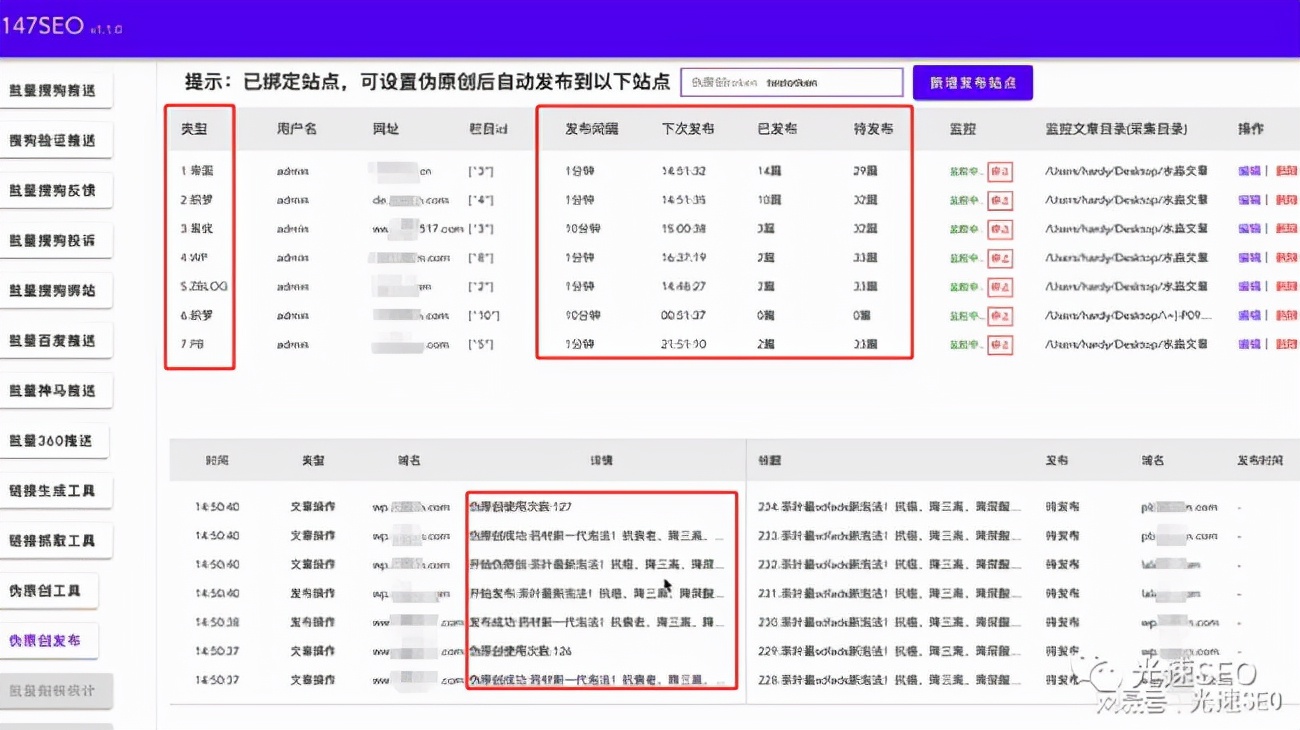
Task: Click the red stop icon on the first site row
Action: point(998,171)
